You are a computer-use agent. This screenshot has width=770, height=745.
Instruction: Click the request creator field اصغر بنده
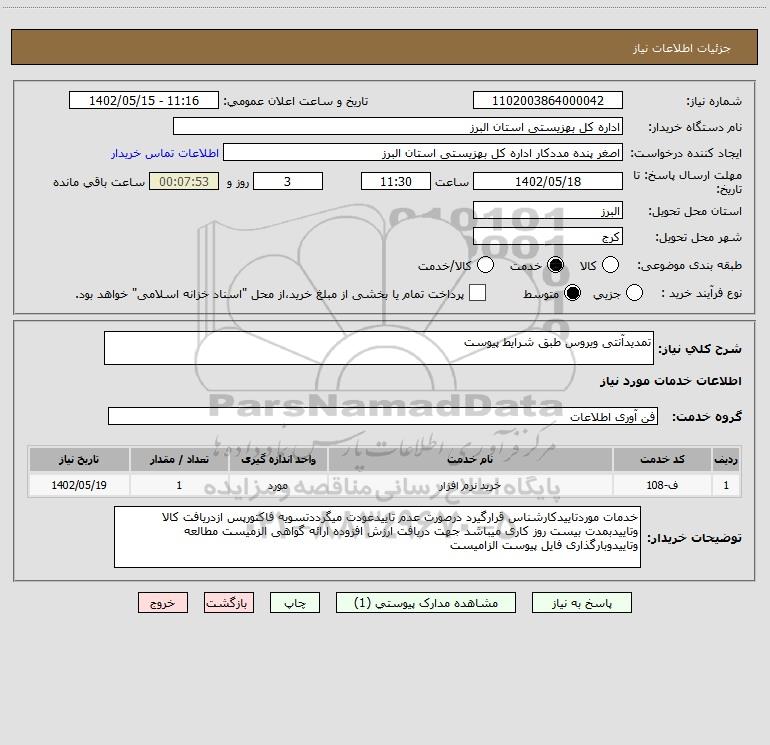[423, 153]
